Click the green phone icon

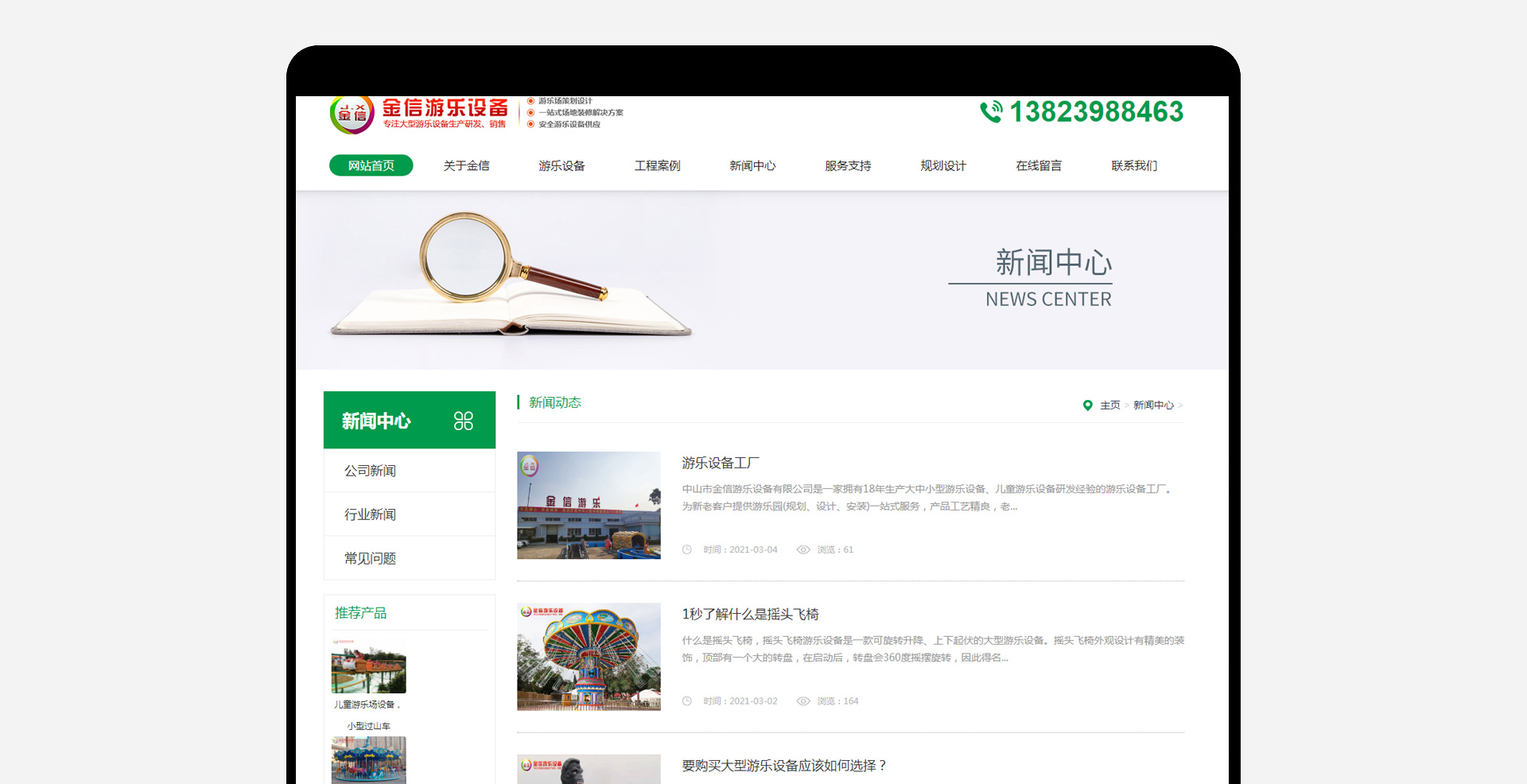pyautogui.click(x=991, y=112)
